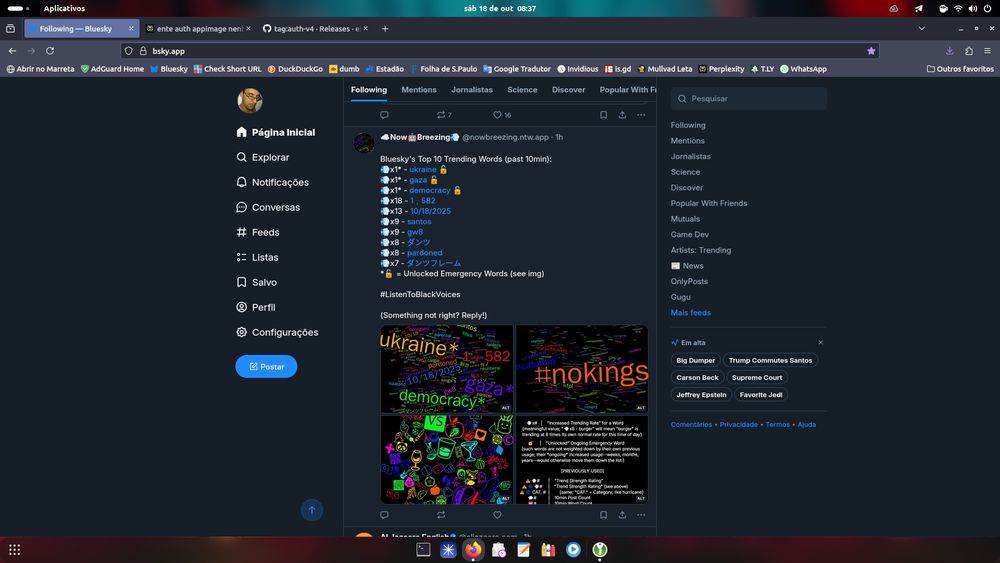Image resolution: width=1000 pixels, height=563 pixels.
Task: Share the Now Breezing post
Action: tap(622, 515)
